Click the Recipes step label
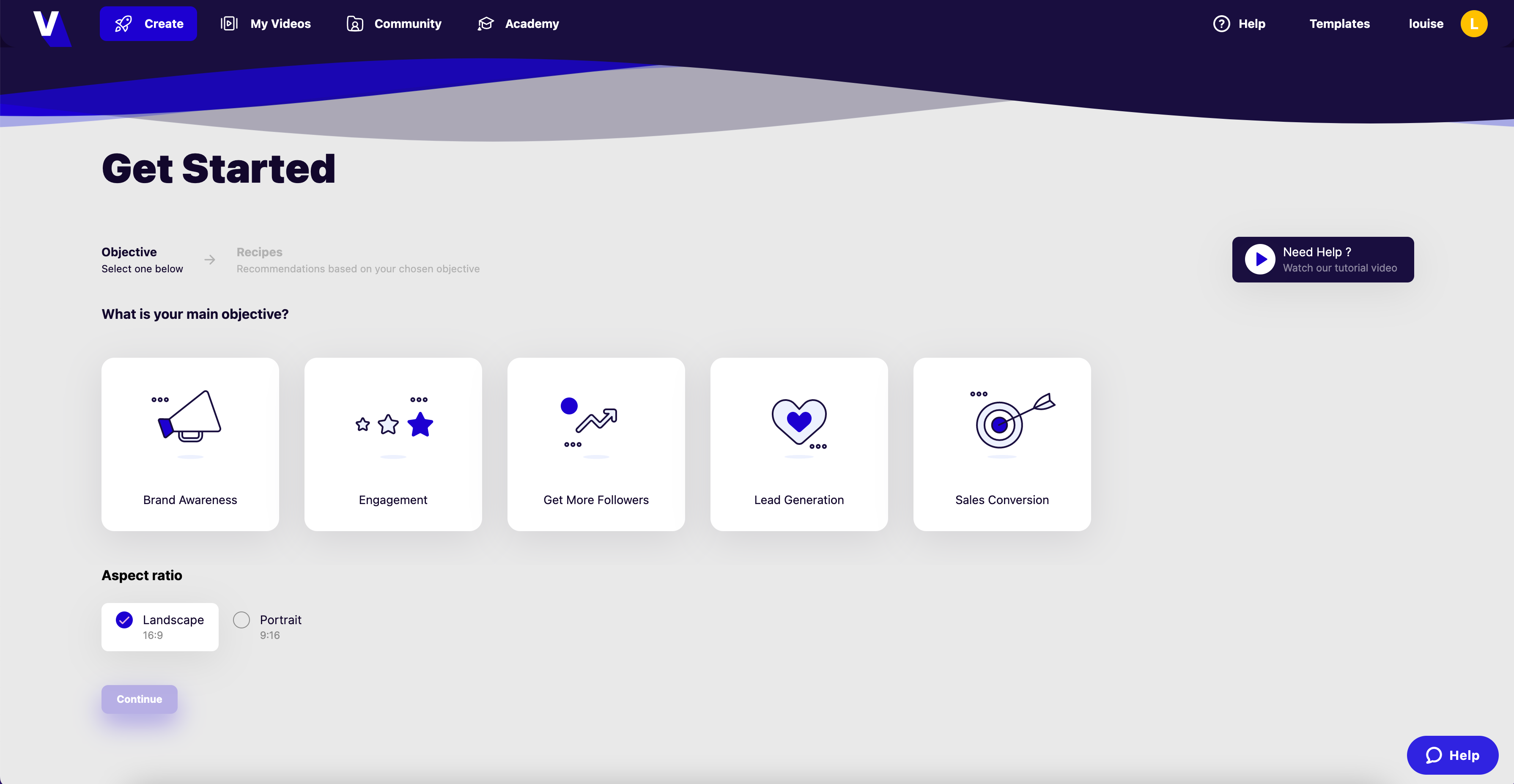Screen dimensions: 1514x784 (x=259, y=252)
